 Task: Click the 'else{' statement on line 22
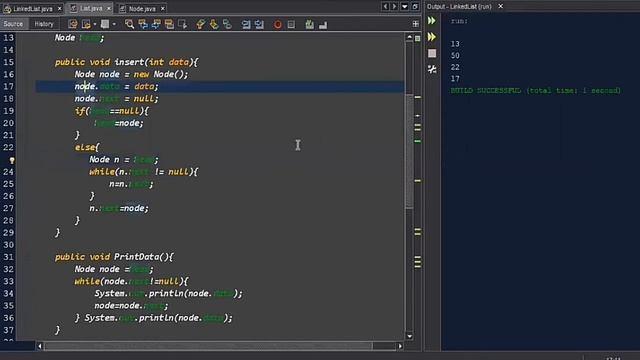click(87, 147)
